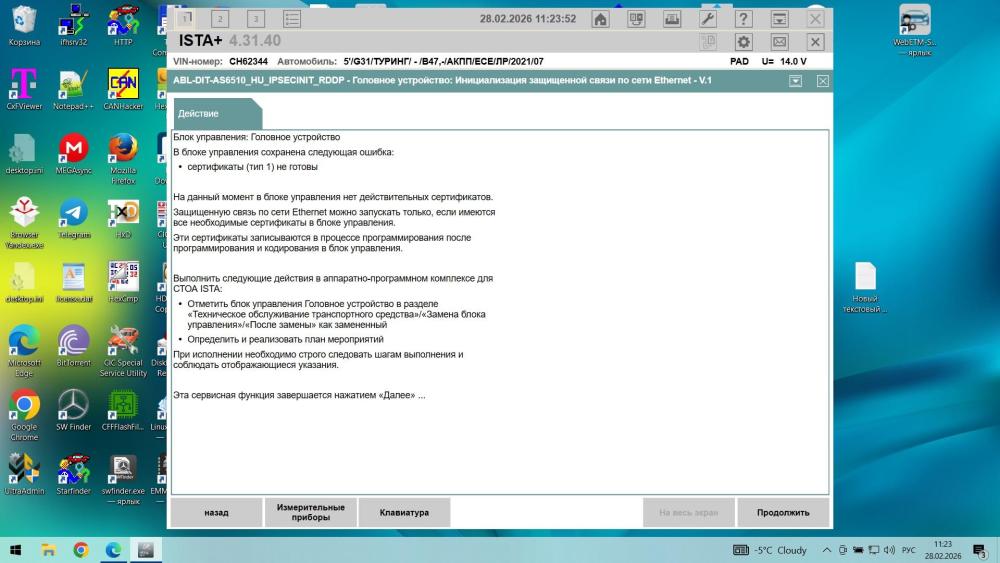Open Microsoft Edge desktop shortcut
Viewport: 1000px width, 563px height.
[x=24, y=352]
